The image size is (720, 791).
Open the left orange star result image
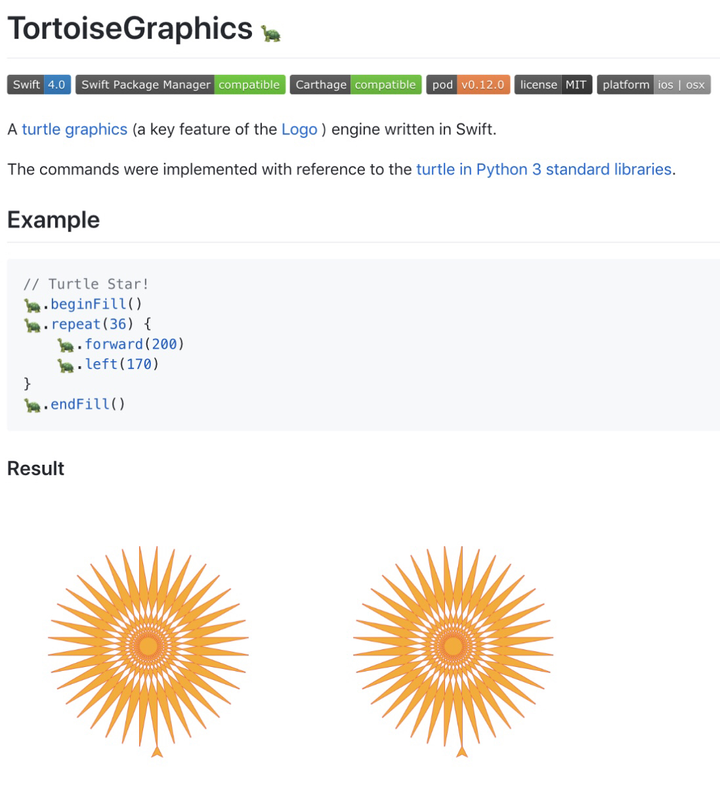[x=148, y=648]
